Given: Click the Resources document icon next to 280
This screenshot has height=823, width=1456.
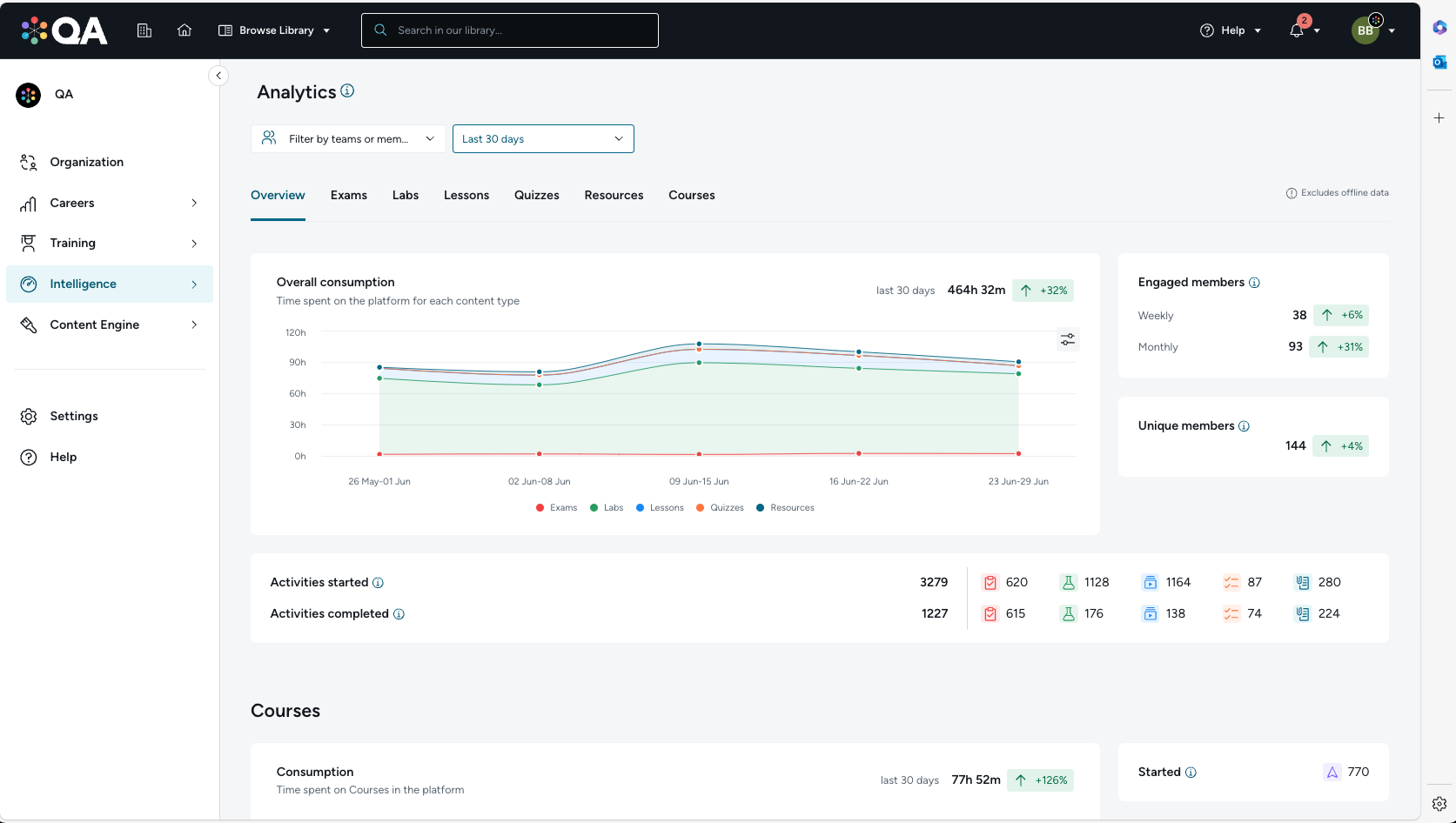Looking at the screenshot, I should [1303, 582].
